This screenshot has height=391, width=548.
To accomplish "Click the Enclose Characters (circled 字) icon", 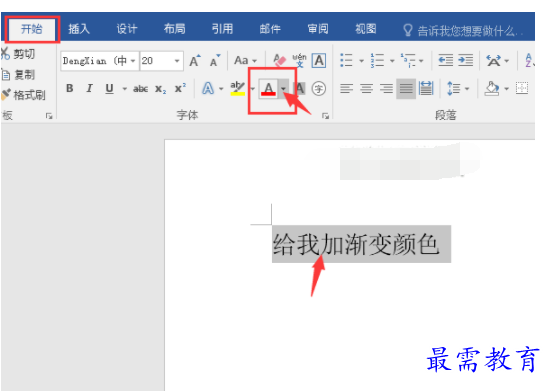I will pos(319,88).
